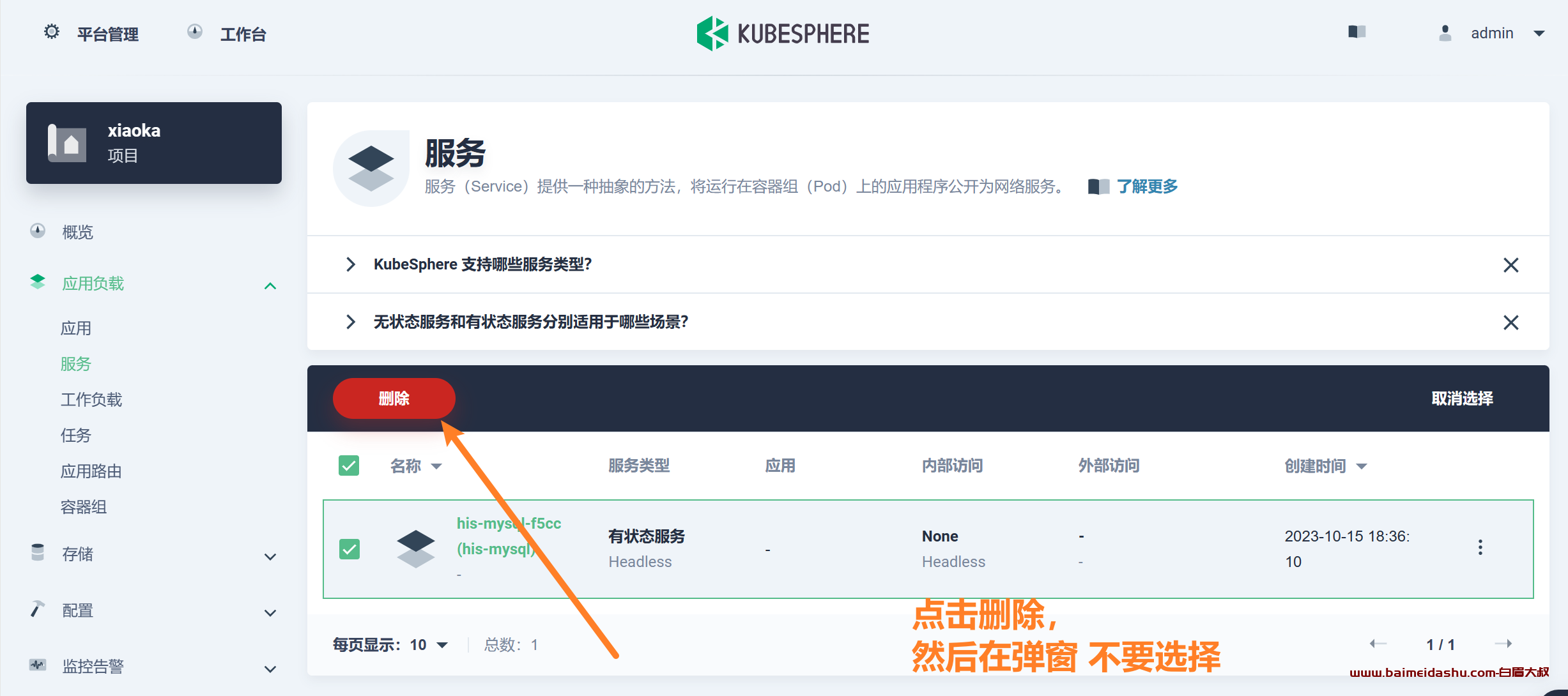Click the xiaoka project name
This screenshot has height=696, width=1568.
point(134,130)
